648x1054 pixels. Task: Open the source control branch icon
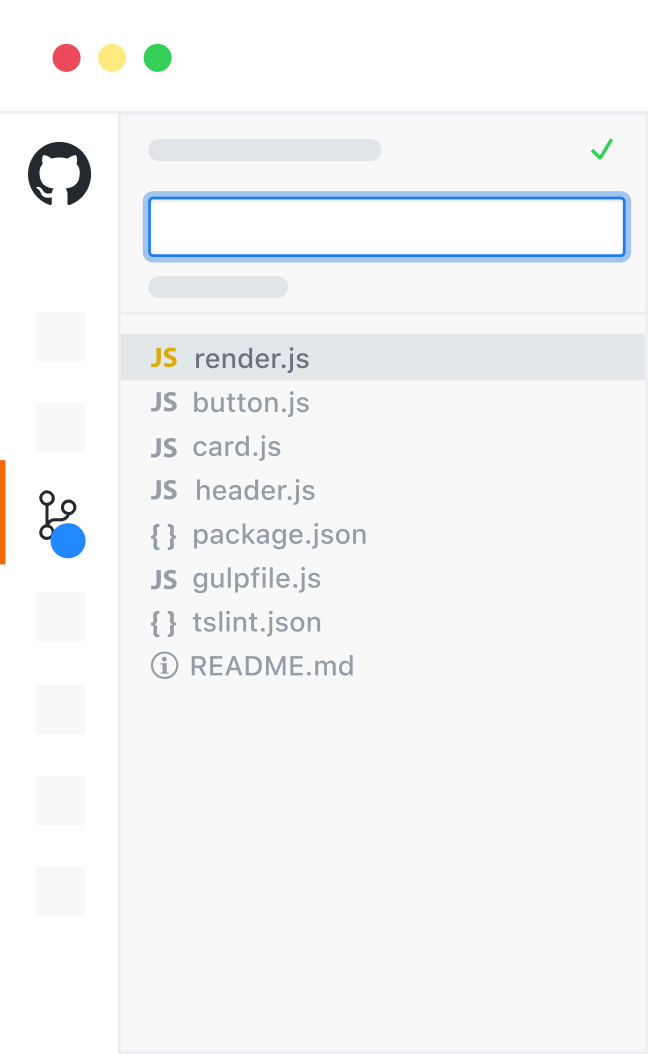coord(50,514)
